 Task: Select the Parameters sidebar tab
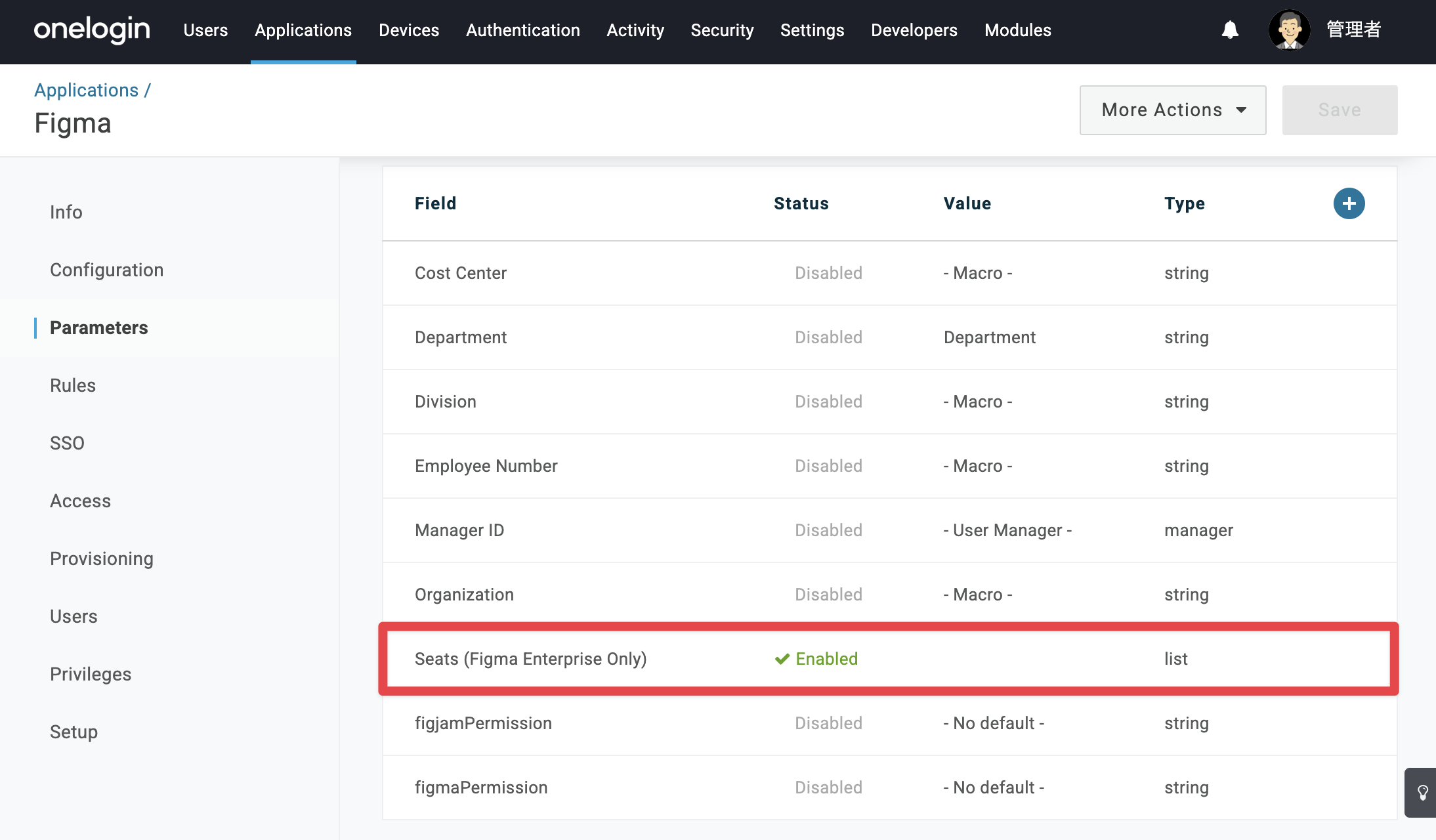click(x=99, y=327)
